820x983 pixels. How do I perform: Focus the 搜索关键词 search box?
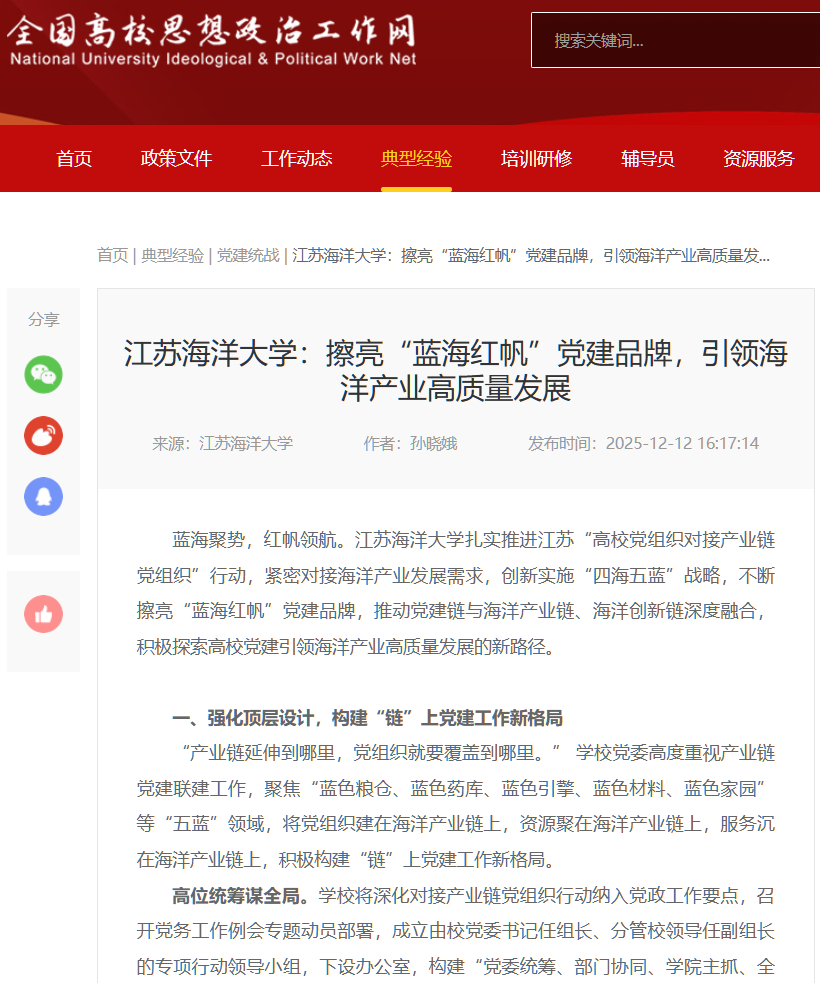675,41
